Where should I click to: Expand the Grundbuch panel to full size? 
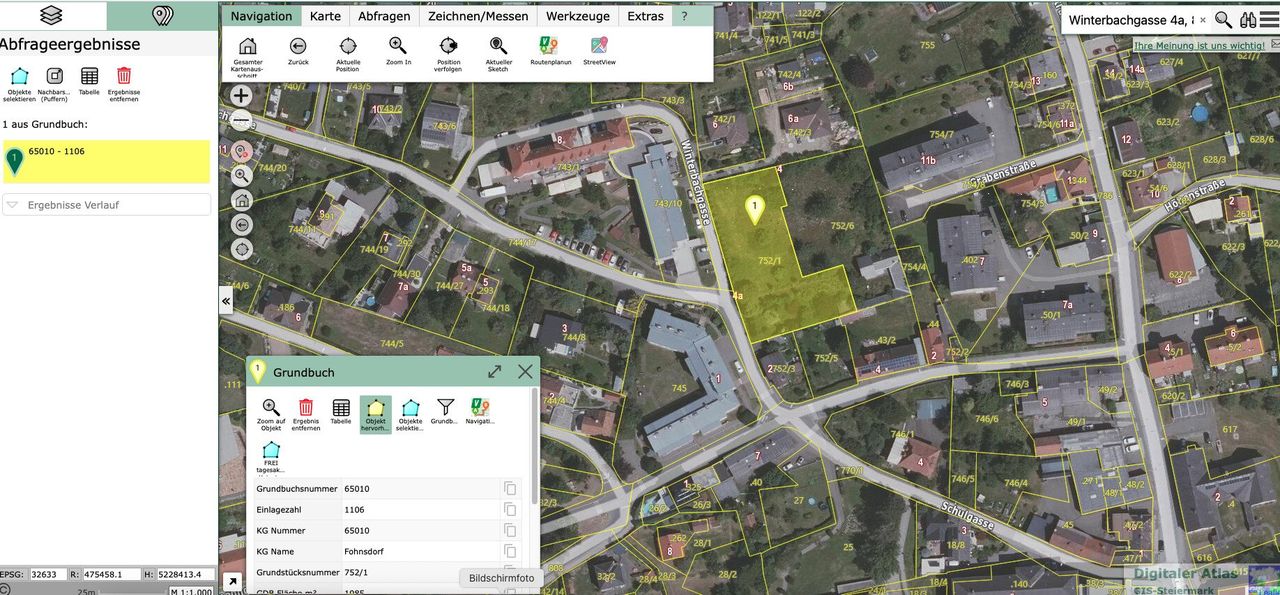(494, 371)
